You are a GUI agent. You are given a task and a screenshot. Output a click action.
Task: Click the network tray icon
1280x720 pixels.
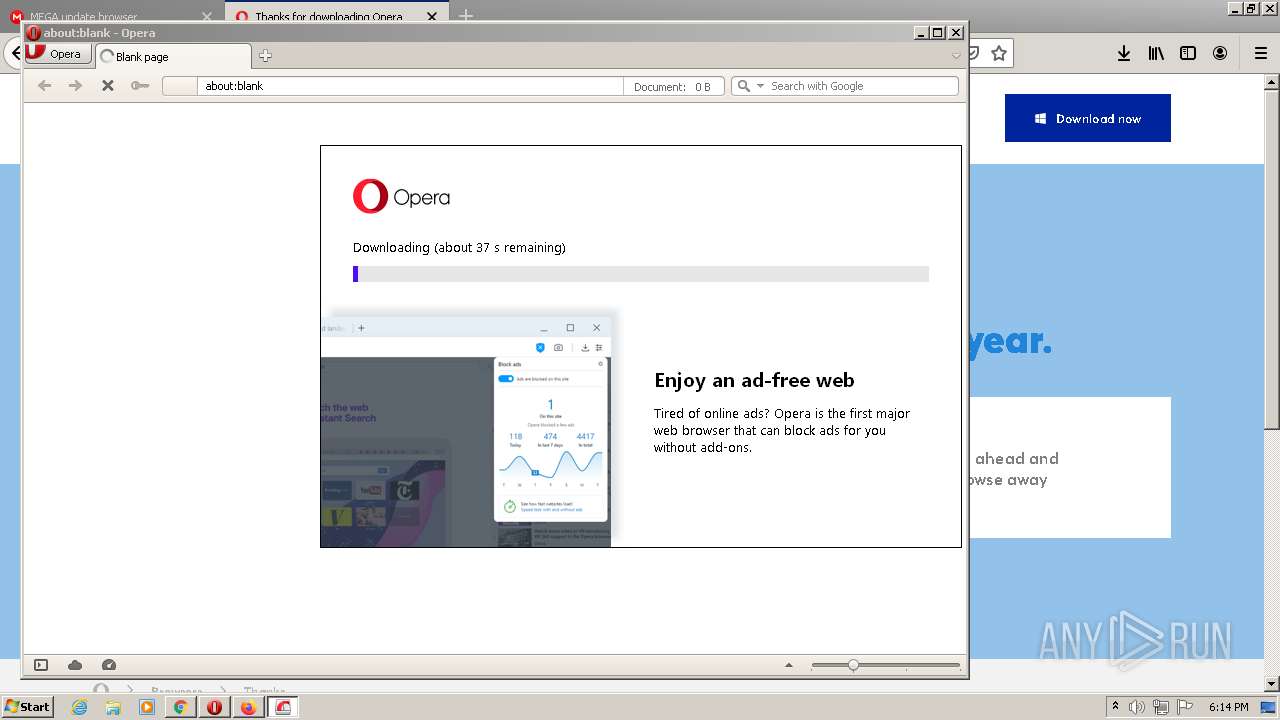(x=1161, y=707)
